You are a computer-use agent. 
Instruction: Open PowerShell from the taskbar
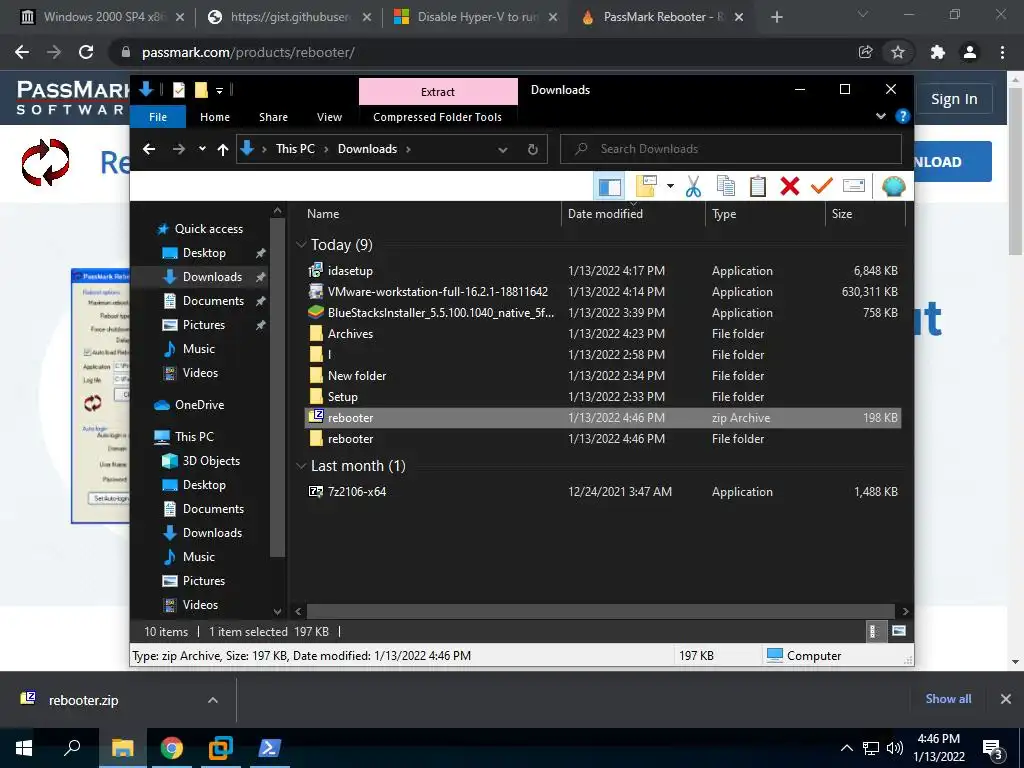point(270,748)
